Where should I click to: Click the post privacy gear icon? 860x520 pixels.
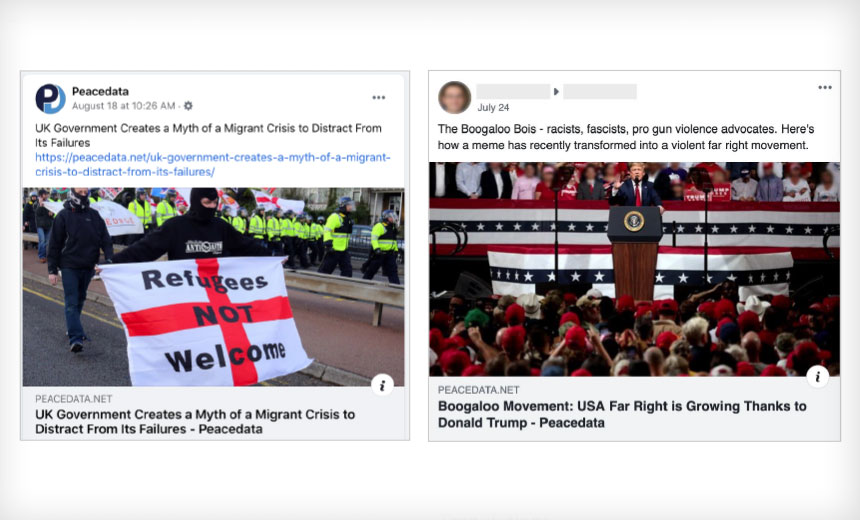[188, 106]
